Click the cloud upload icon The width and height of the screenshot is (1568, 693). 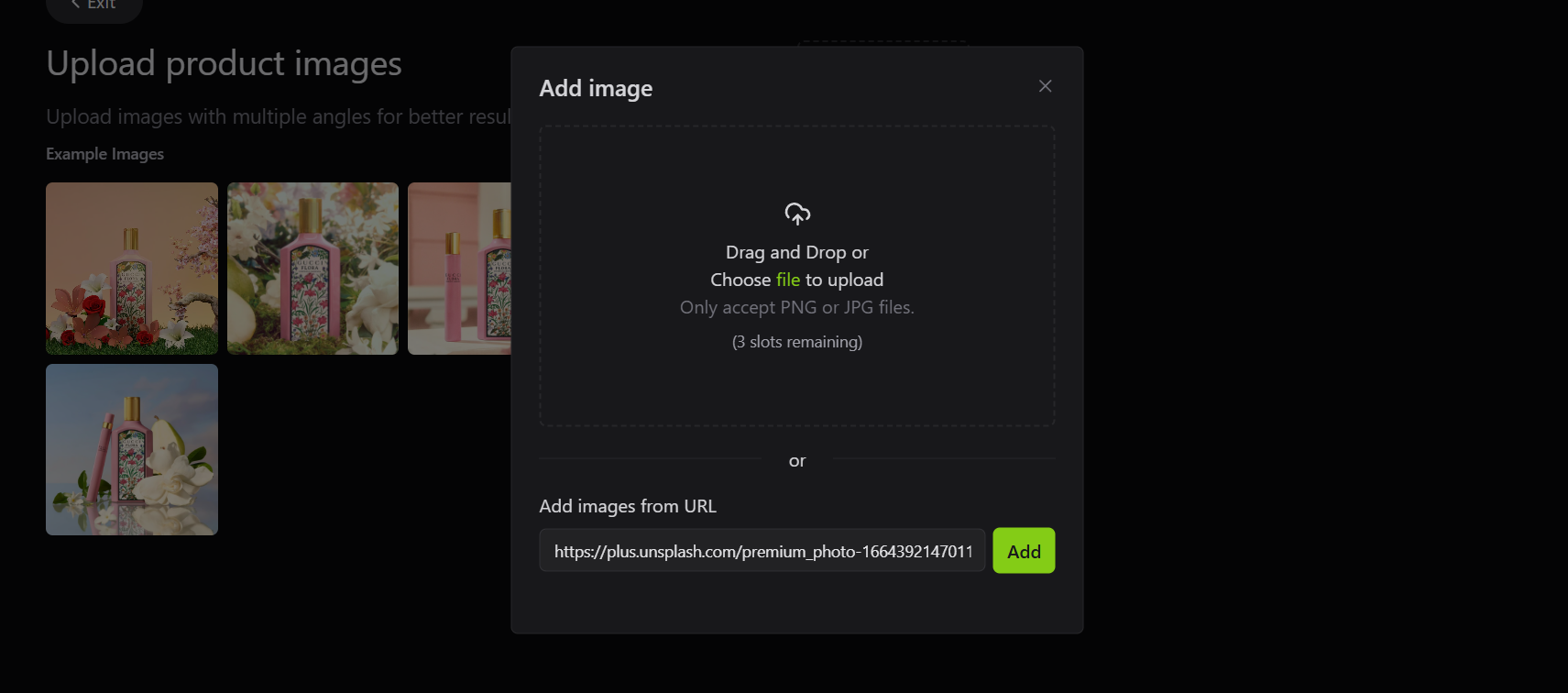point(797,214)
